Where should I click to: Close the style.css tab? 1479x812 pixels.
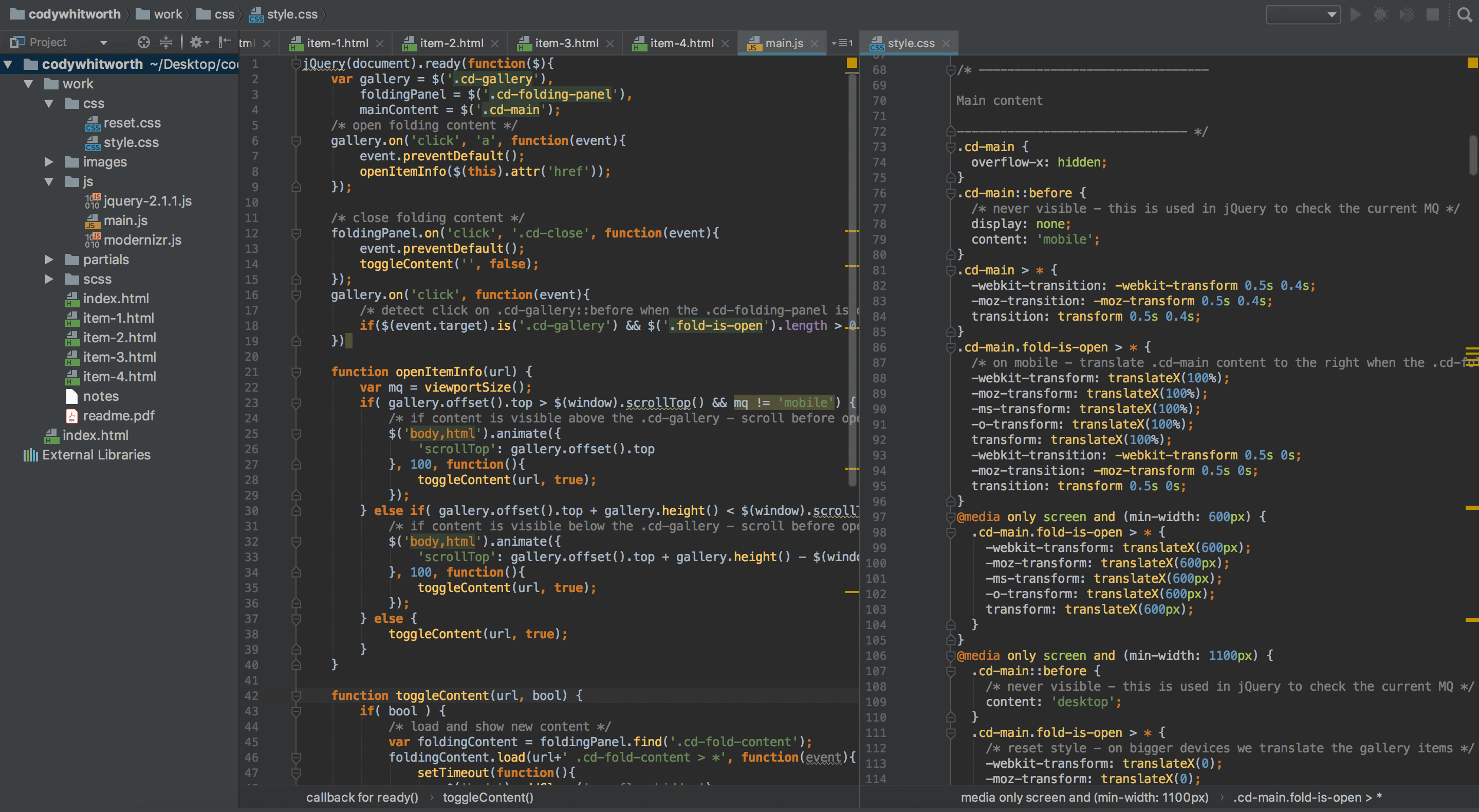click(946, 44)
